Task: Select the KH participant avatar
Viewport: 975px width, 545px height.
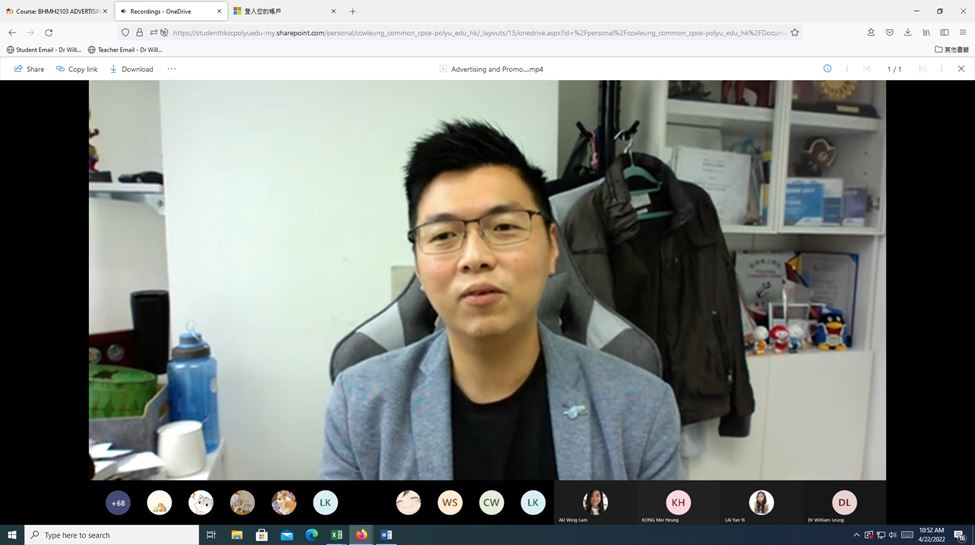Action: tap(678, 502)
